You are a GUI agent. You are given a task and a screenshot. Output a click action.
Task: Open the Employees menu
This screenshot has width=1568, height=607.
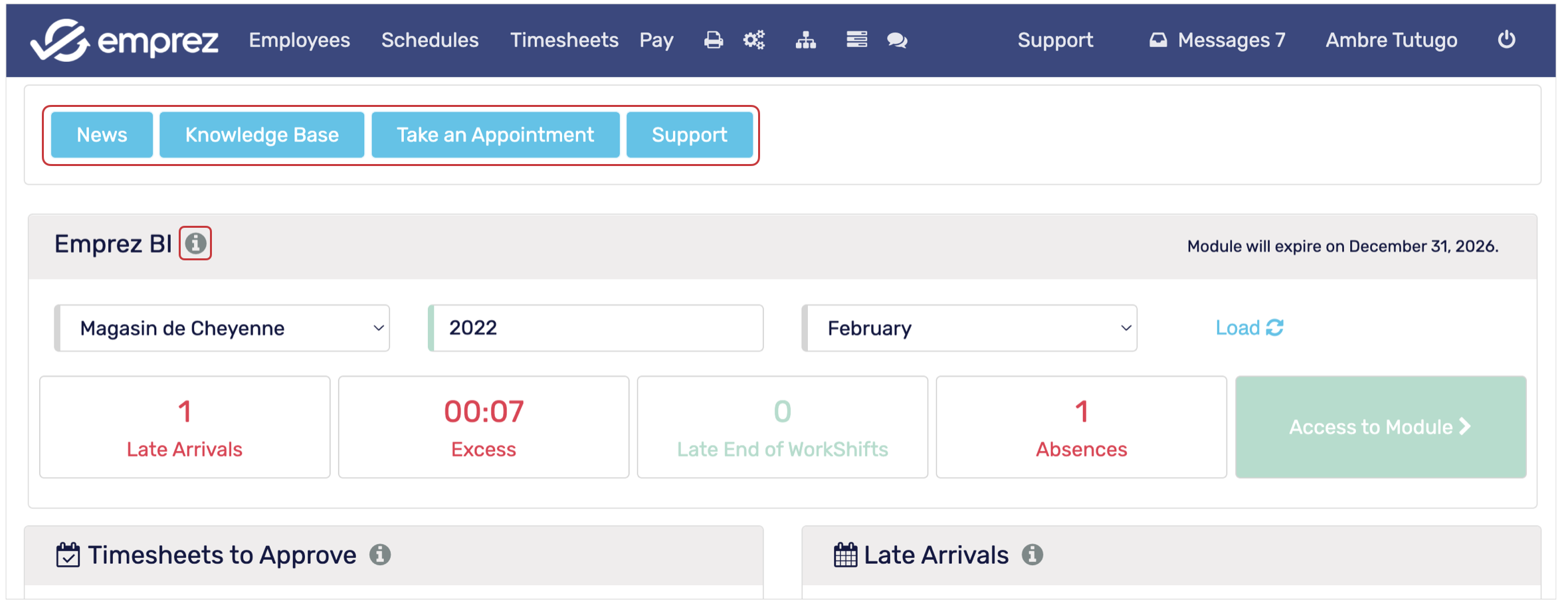point(300,41)
